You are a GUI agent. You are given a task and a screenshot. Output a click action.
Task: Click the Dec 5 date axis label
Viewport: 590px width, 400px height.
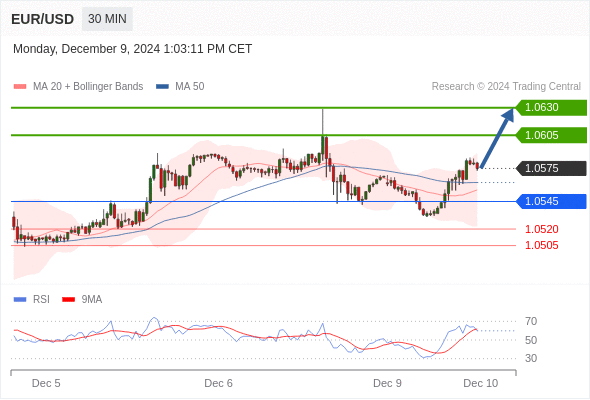[46, 383]
